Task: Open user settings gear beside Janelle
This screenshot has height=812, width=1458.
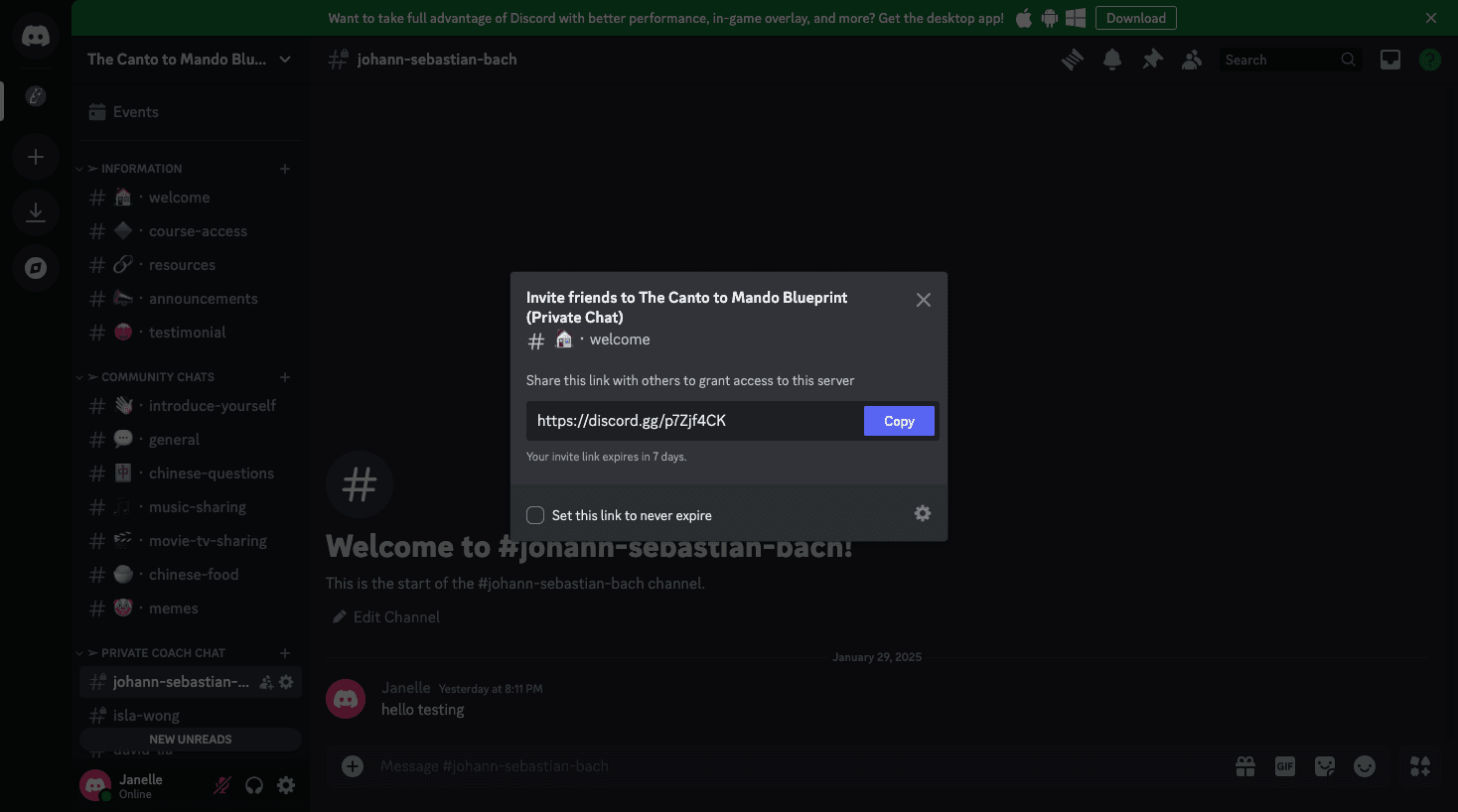Action: [x=286, y=785]
